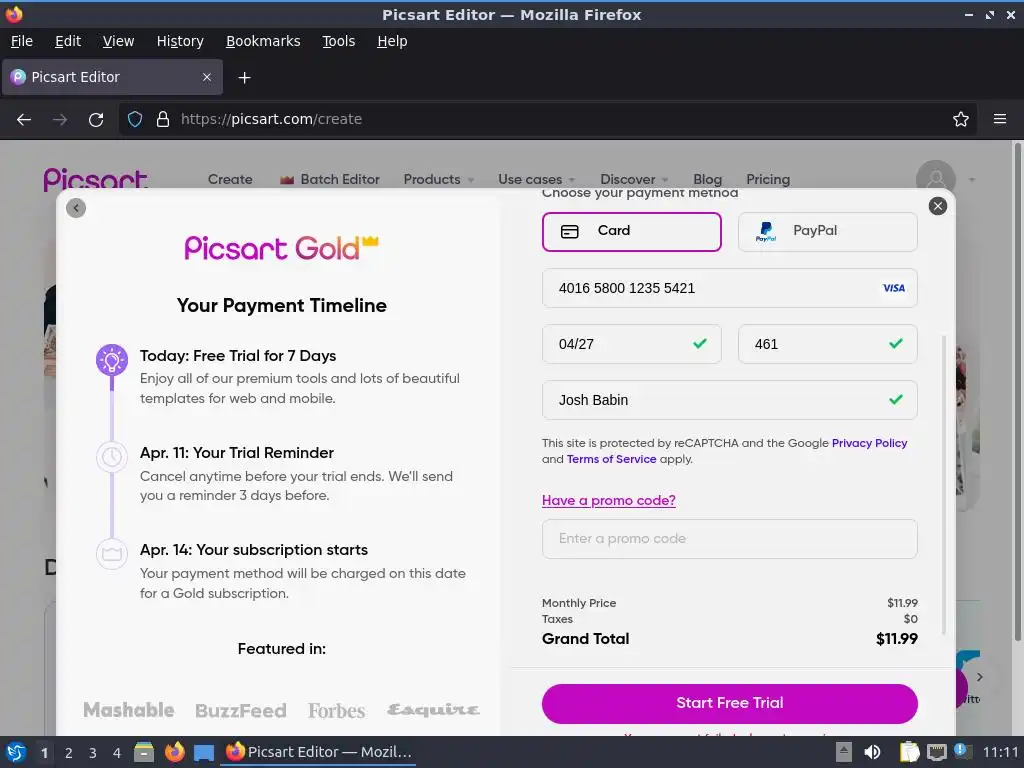Open Firefox File menu
Viewport: 1024px width, 768px height.
pyautogui.click(x=22, y=41)
